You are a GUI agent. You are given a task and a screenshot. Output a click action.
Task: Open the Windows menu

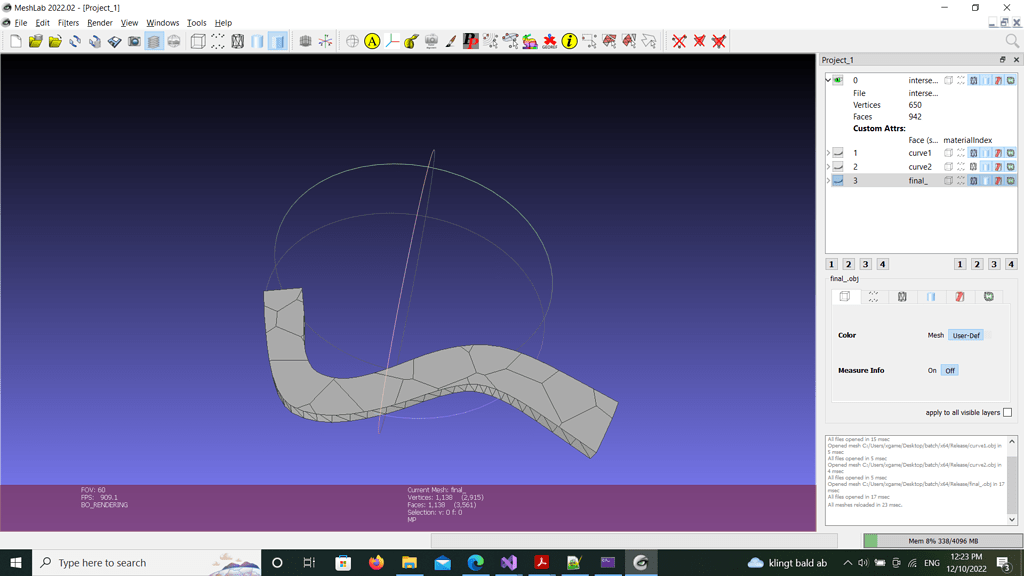163,23
